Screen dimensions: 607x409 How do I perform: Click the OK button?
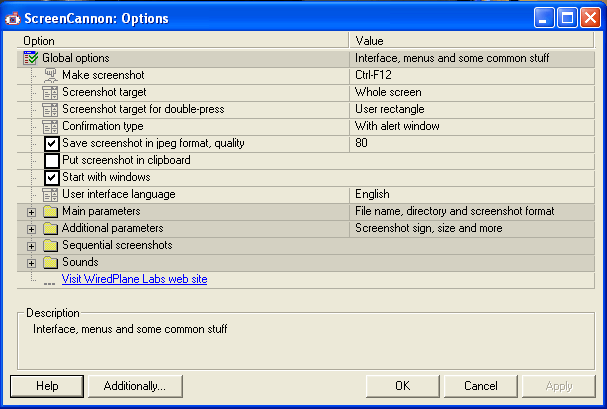point(403,386)
